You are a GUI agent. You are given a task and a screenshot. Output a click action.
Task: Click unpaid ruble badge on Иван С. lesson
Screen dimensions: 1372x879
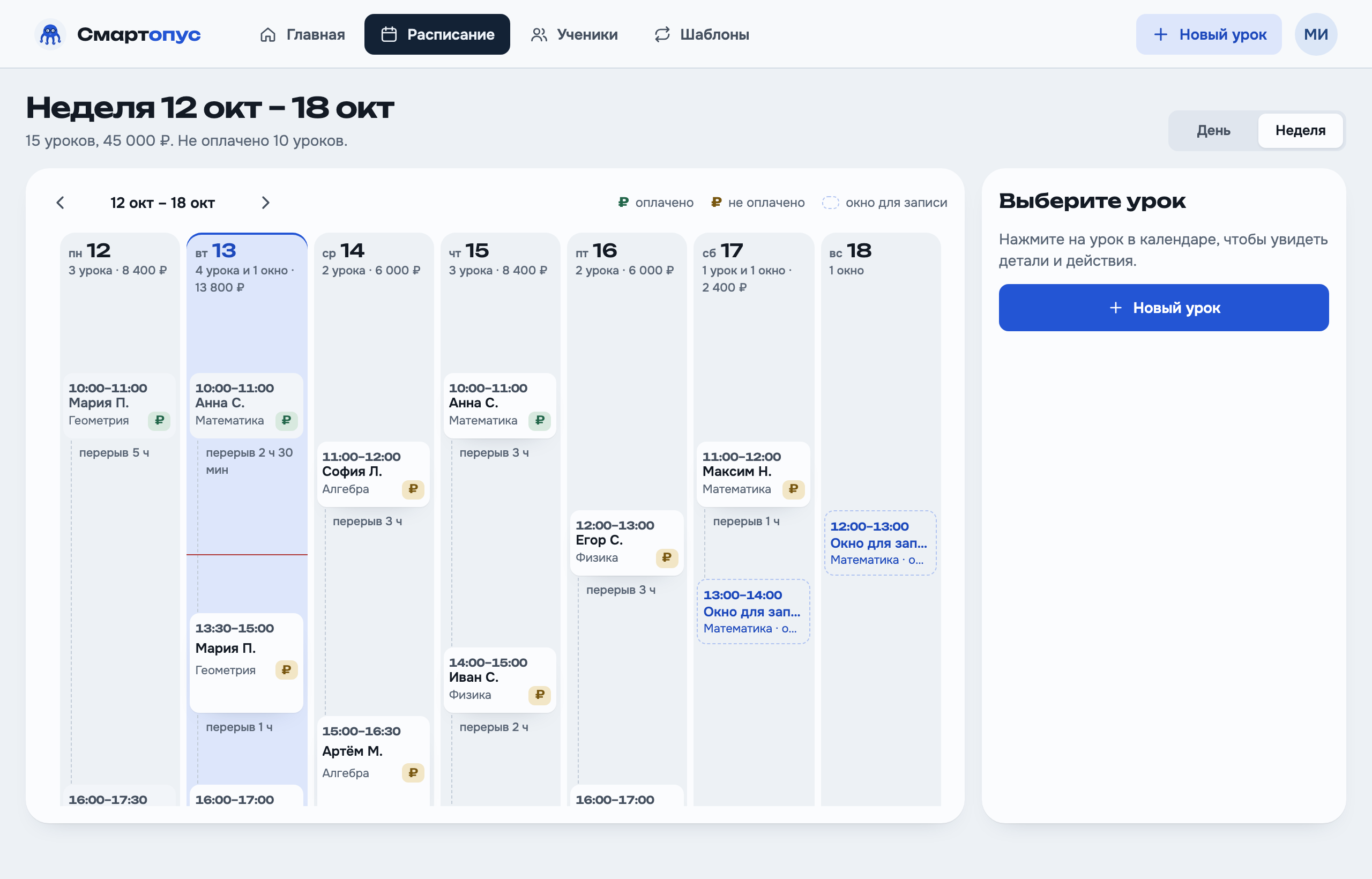point(540,695)
